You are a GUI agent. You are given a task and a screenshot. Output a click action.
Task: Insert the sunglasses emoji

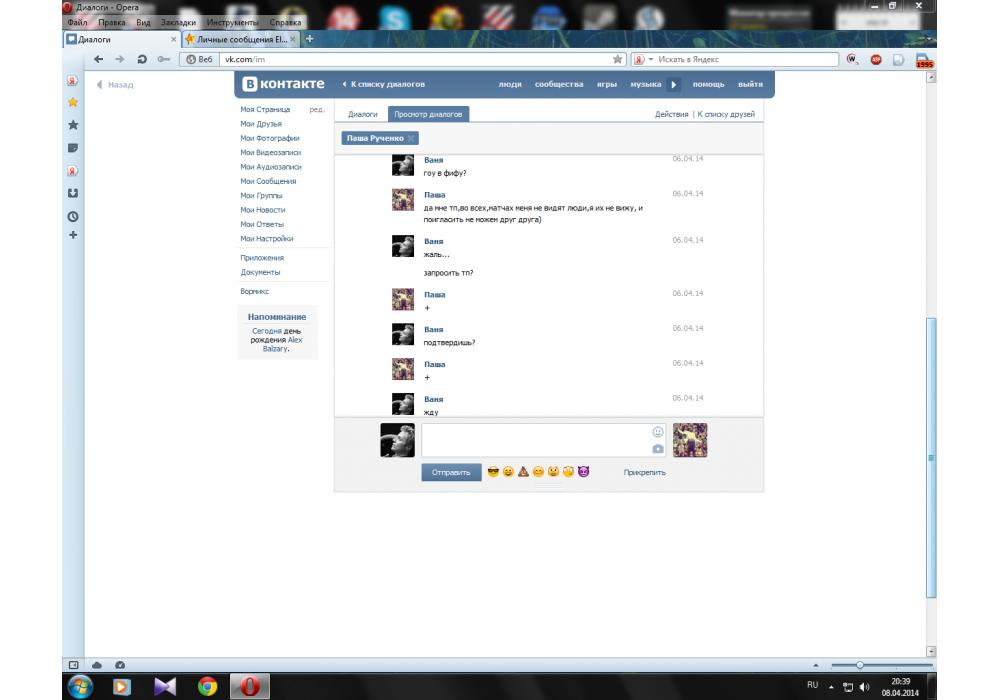[493, 472]
